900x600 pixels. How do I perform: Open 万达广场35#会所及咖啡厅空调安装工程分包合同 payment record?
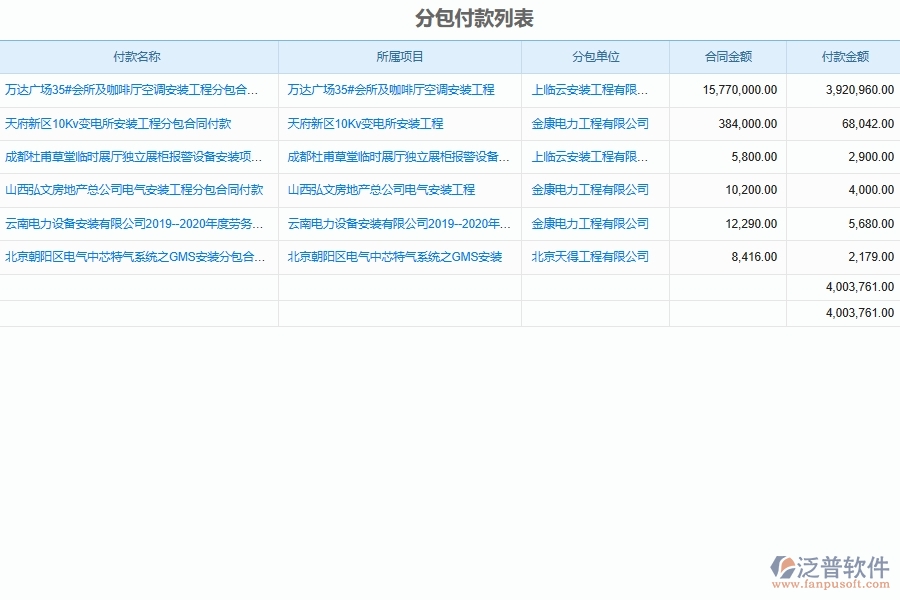pyautogui.click(x=135, y=90)
